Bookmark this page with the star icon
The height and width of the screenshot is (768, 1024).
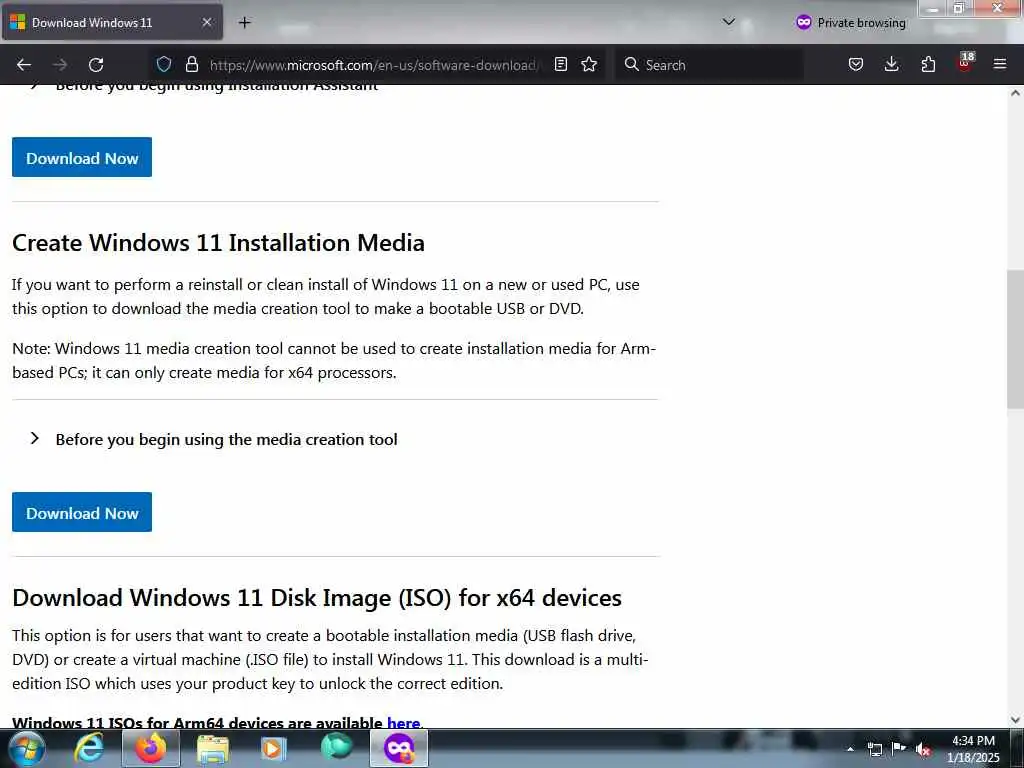pos(589,64)
